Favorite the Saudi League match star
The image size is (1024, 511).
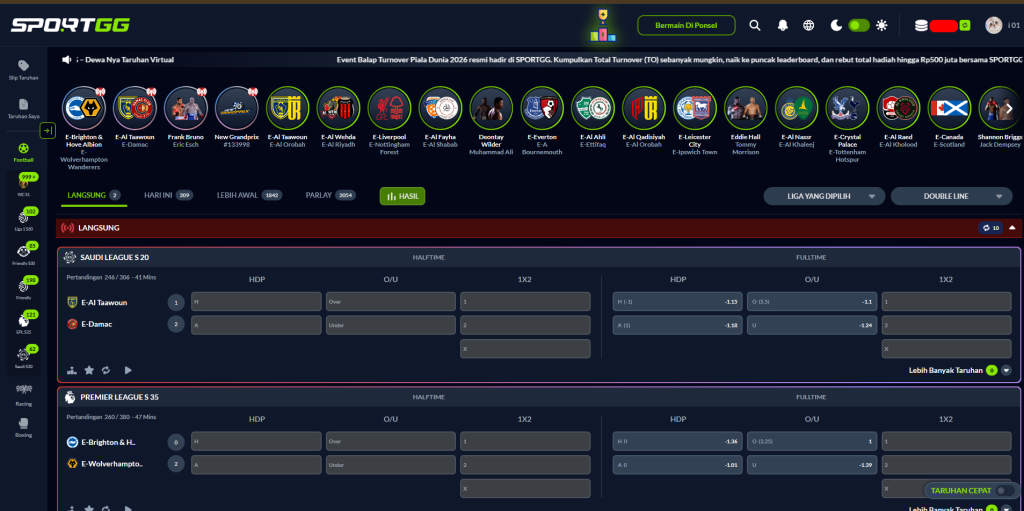[89, 370]
